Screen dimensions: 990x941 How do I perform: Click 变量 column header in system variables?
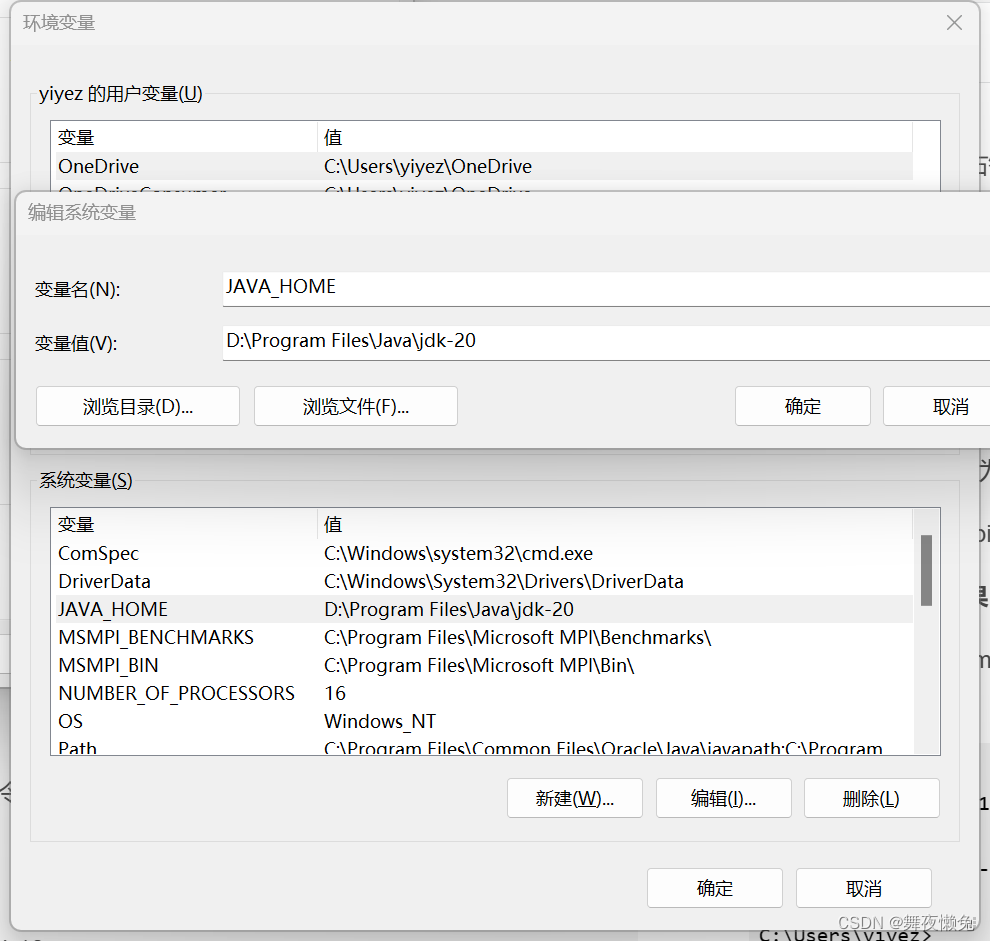[186, 524]
